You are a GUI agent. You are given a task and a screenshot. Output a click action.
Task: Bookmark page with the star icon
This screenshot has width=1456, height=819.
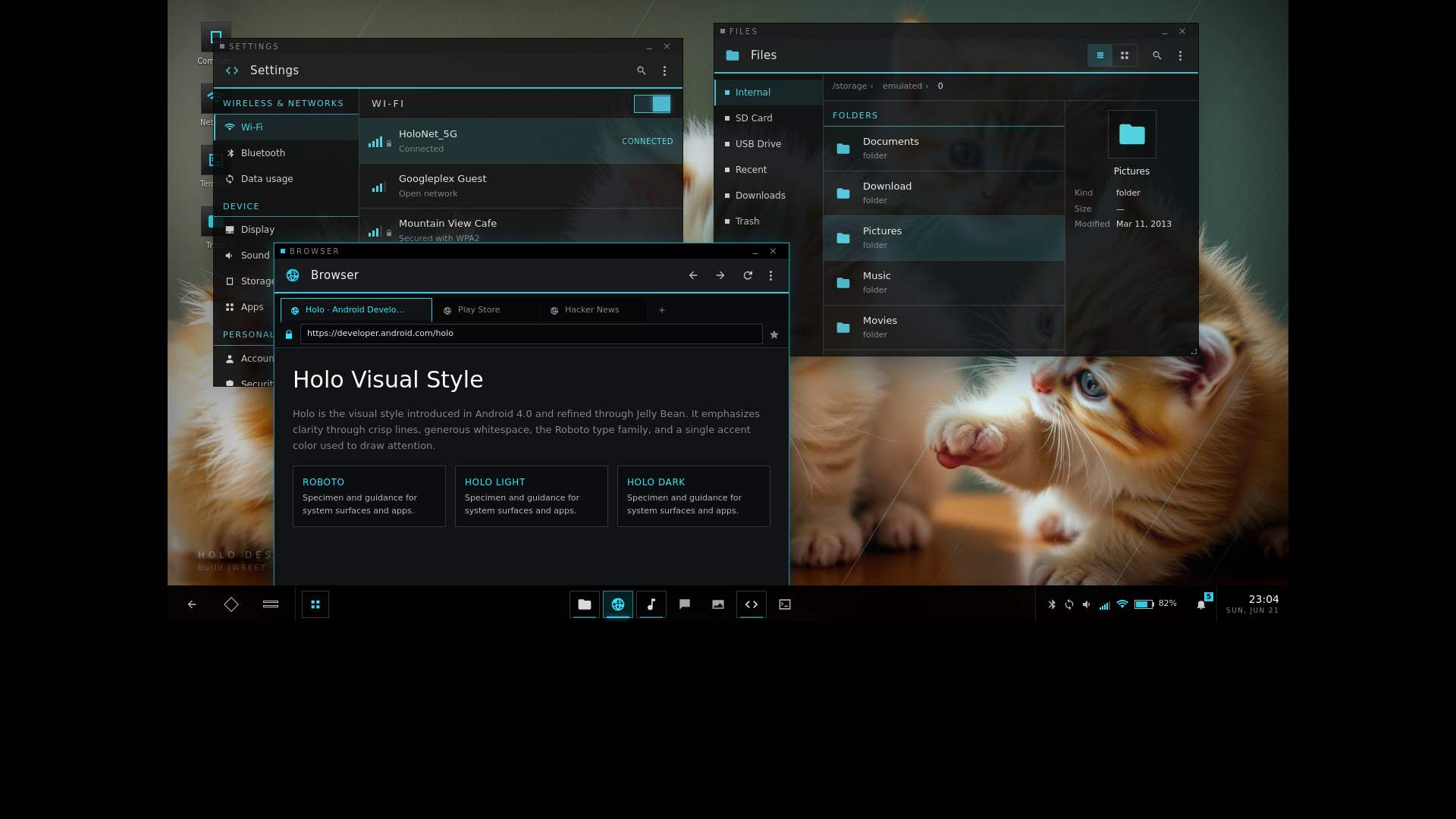774,334
